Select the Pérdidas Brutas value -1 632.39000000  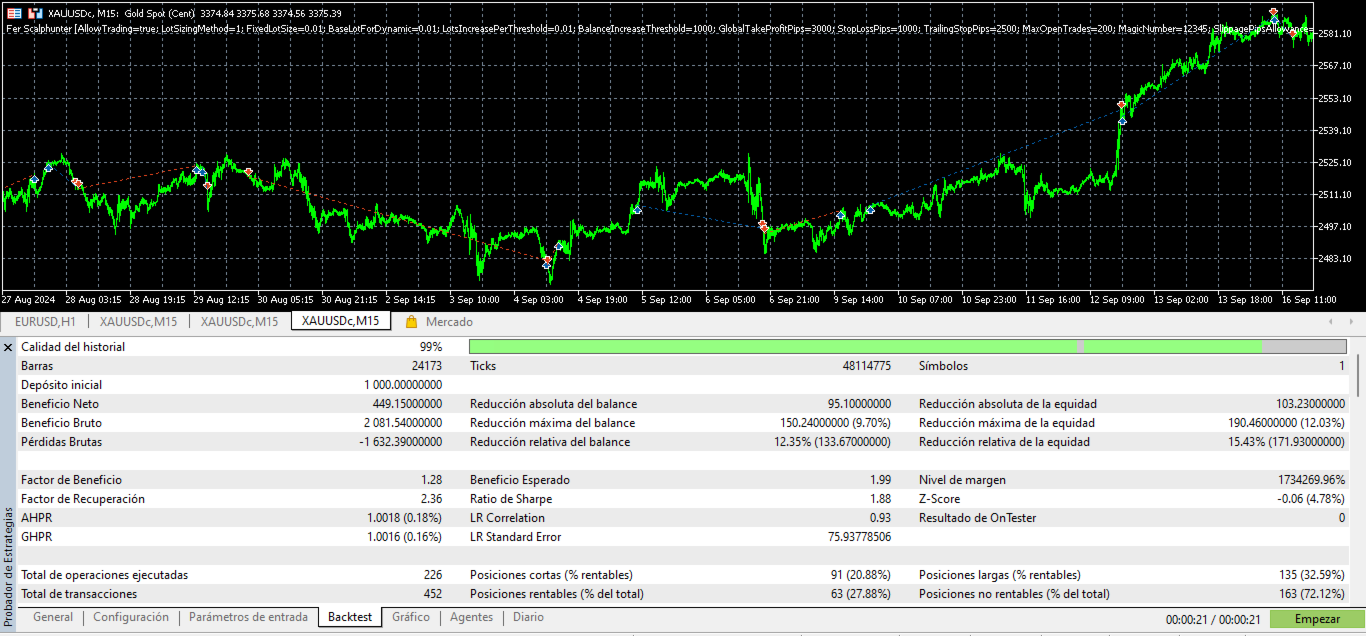click(401, 442)
